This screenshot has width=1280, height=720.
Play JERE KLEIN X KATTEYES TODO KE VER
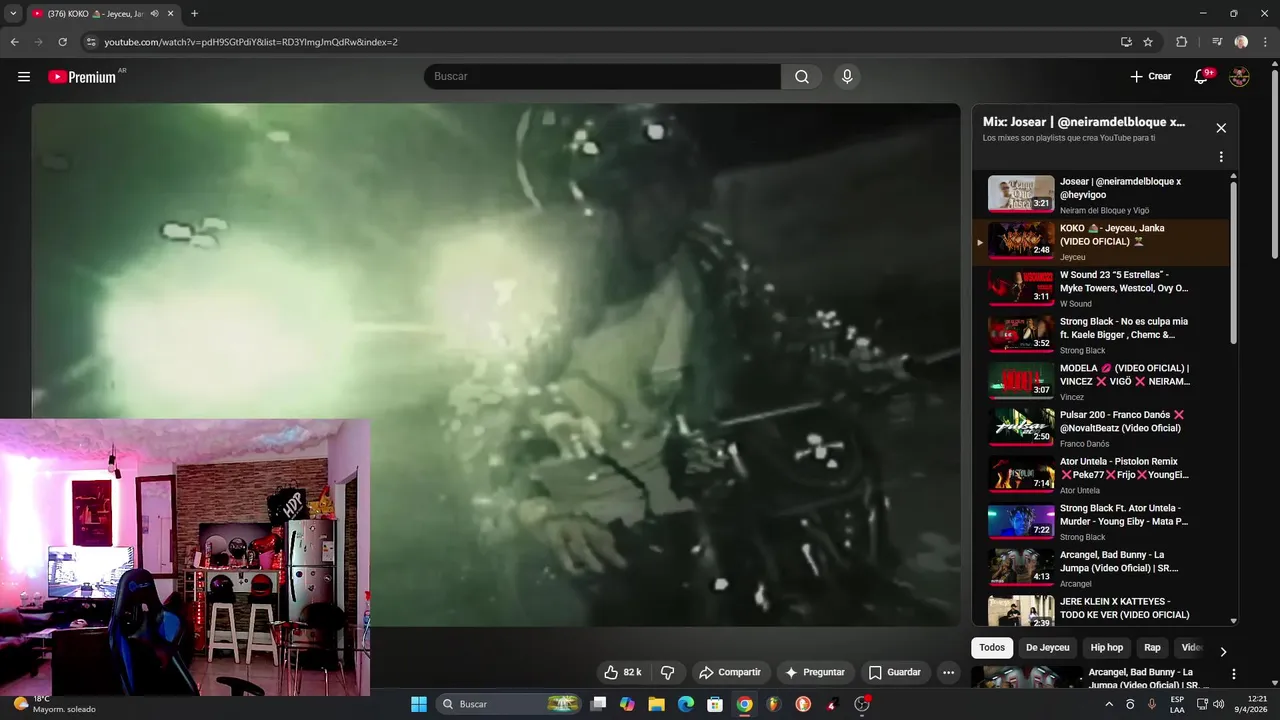tap(1100, 609)
